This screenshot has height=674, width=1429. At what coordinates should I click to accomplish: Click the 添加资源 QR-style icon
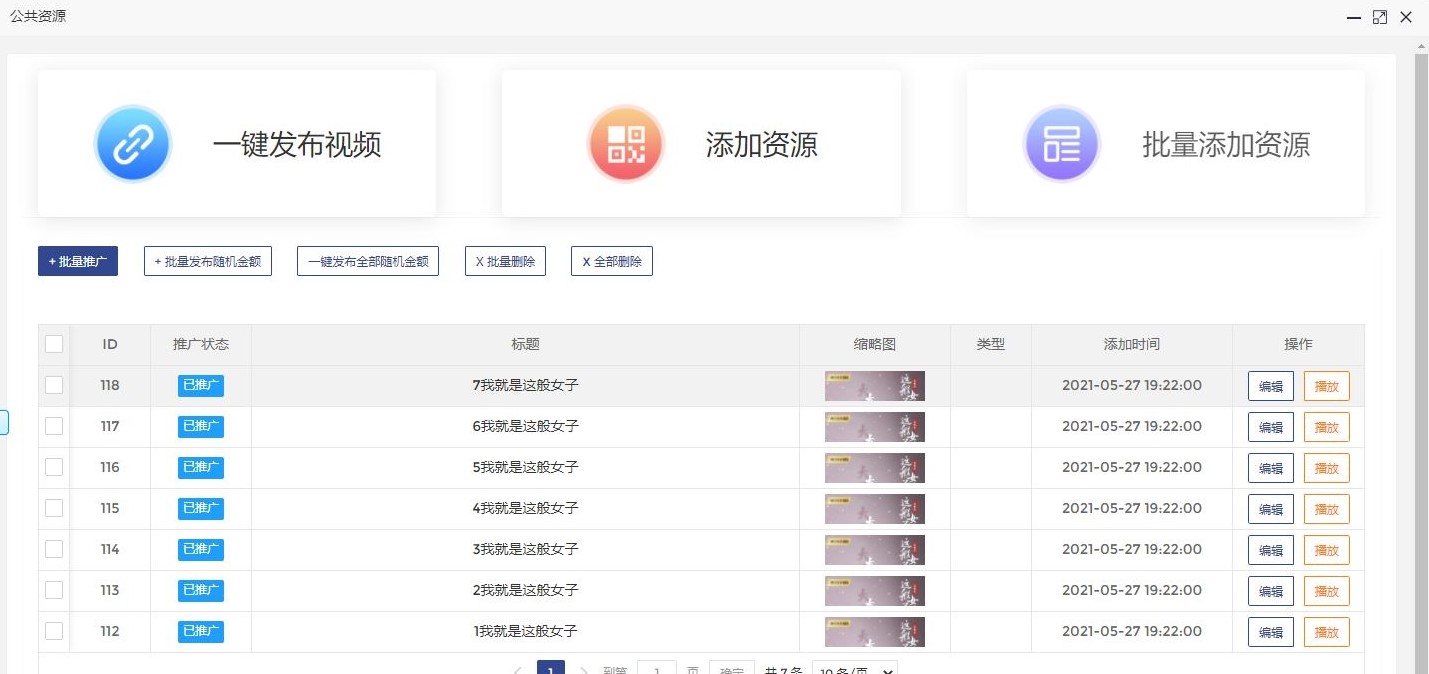tap(626, 142)
